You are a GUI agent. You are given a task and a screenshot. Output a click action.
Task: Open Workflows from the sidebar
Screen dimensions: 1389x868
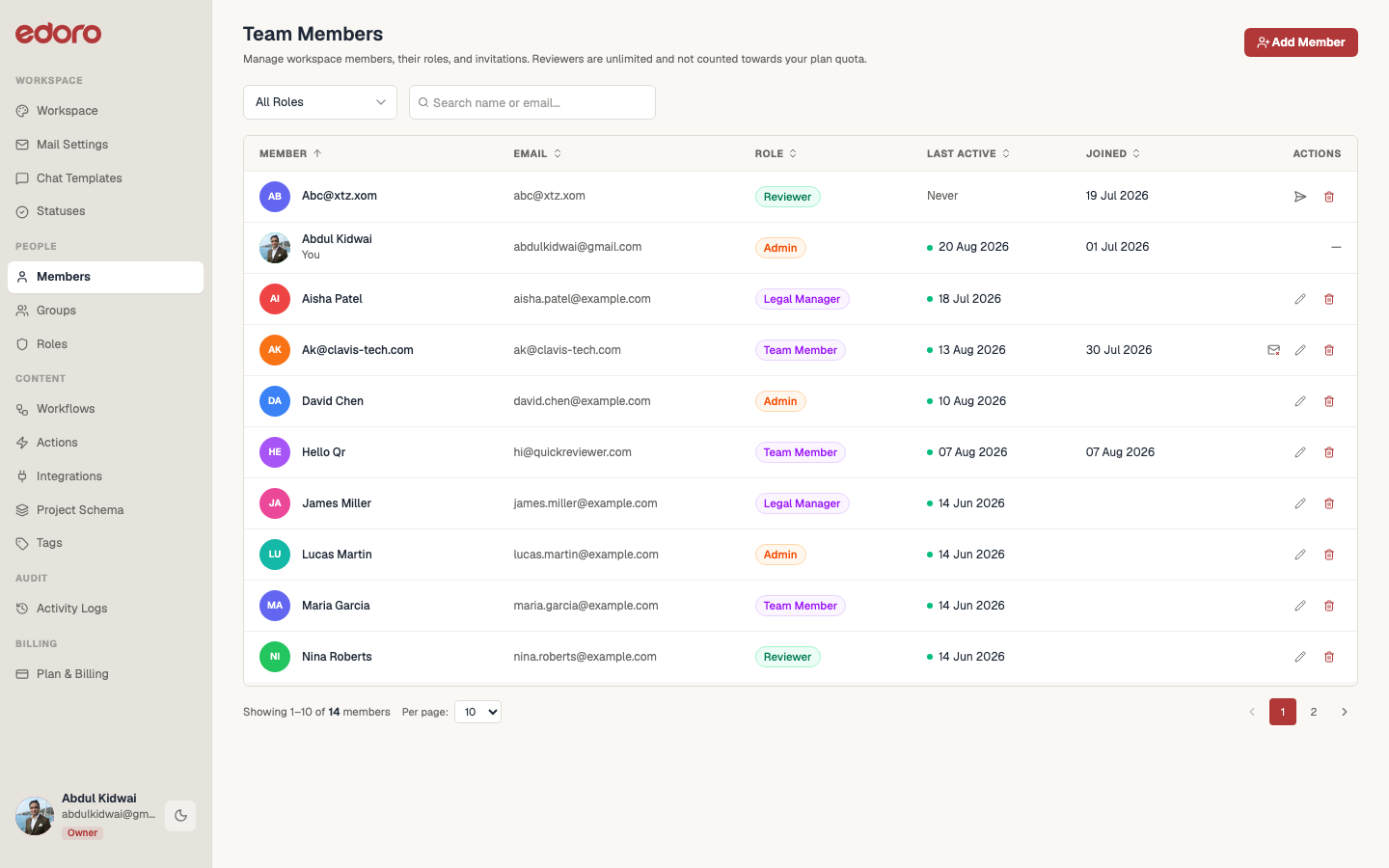pyautogui.click(x=106, y=409)
